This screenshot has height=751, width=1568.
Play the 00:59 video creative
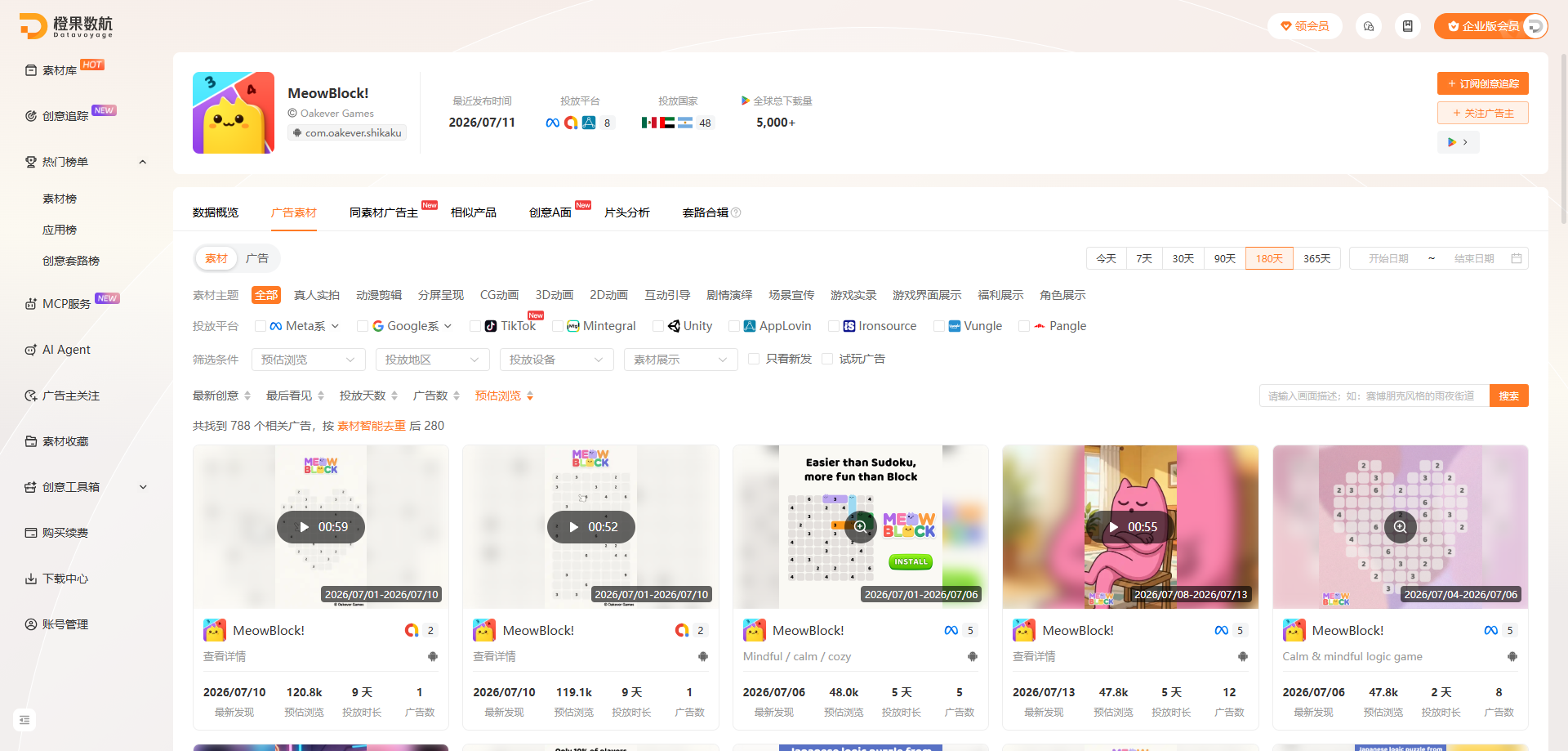click(x=321, y=527)
